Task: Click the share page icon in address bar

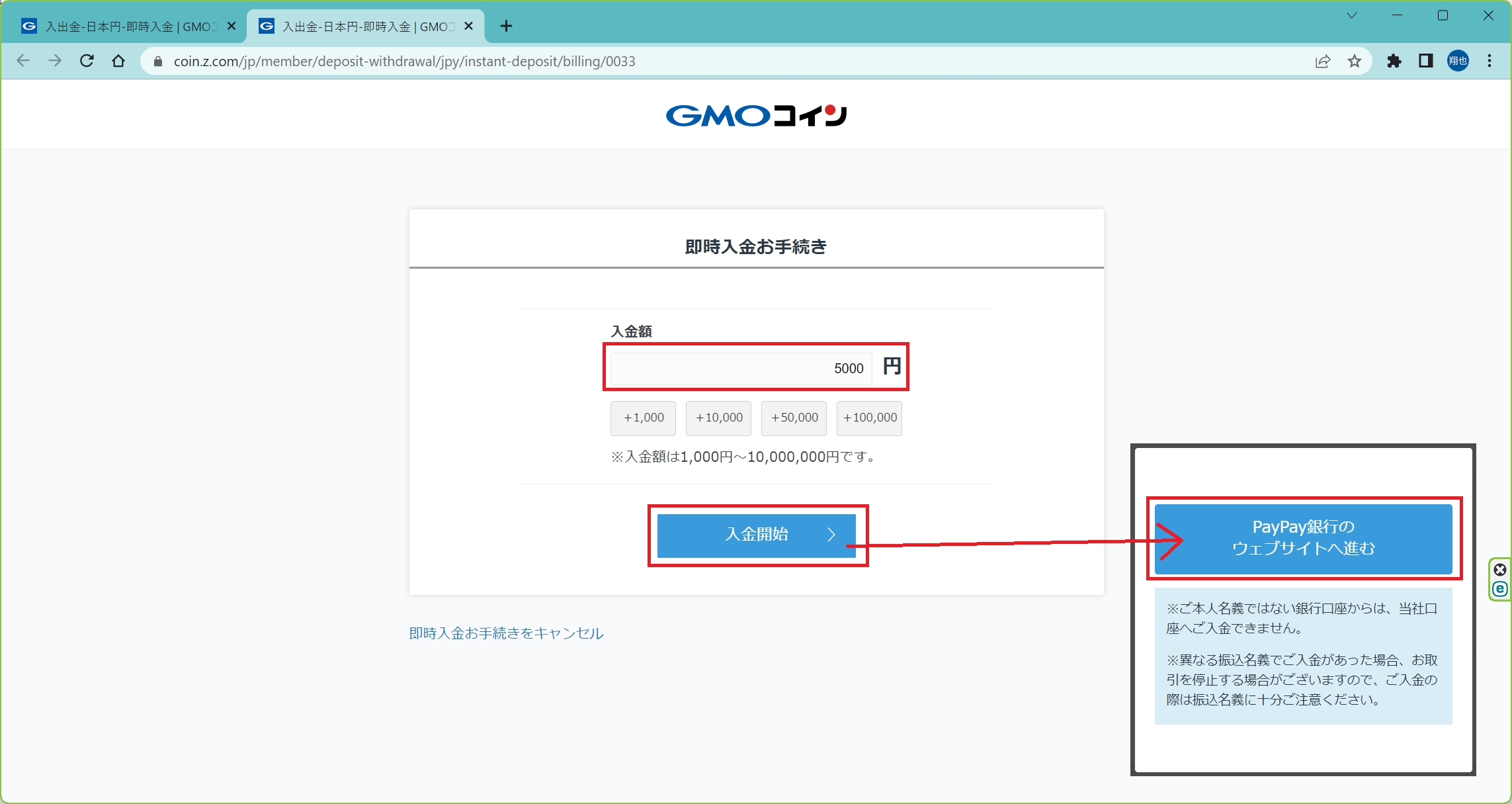Action: 1323,61
